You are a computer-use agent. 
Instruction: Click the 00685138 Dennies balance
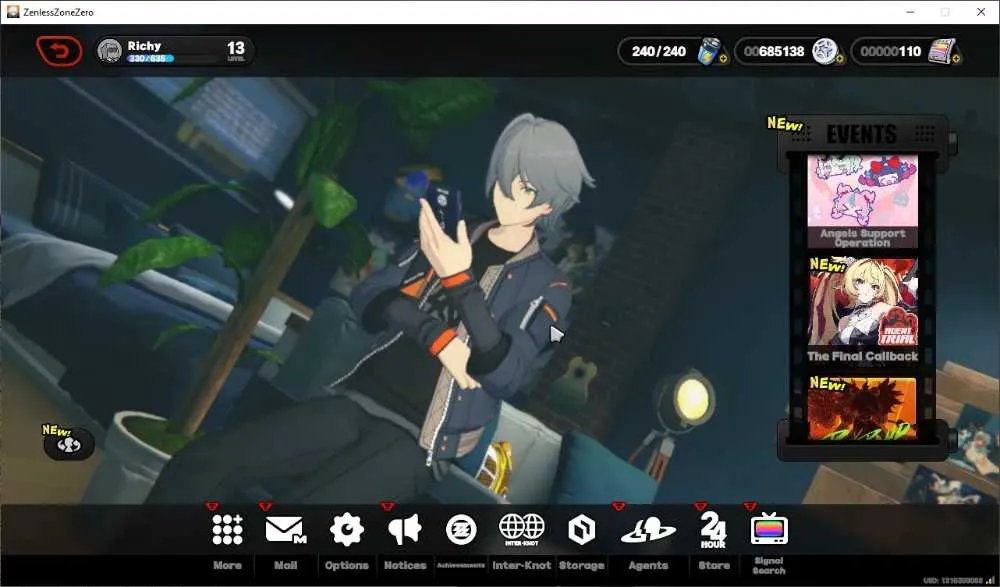(774, 51)
